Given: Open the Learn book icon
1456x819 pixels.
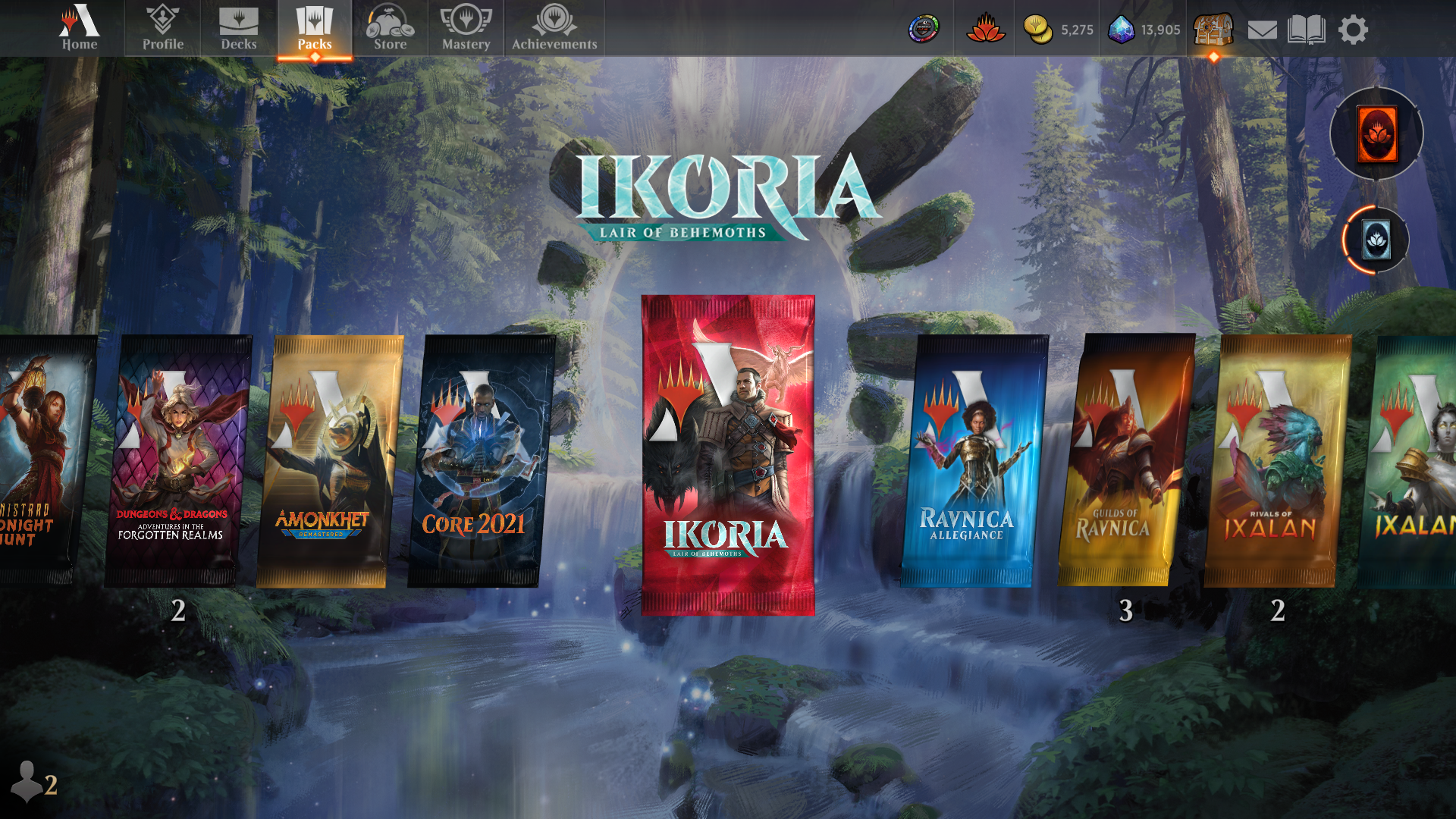Looking at the screenshot, I should [x=1306, y=30].
